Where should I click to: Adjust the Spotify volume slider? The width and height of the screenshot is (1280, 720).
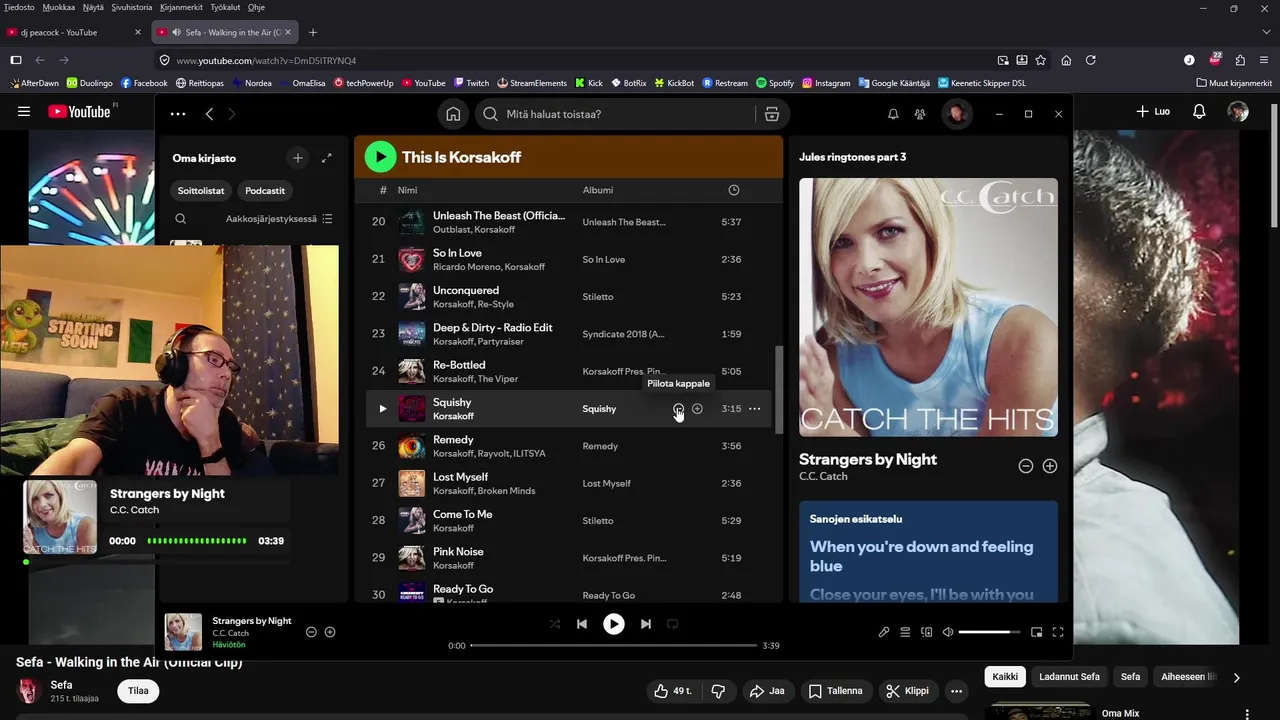point(990,632)
